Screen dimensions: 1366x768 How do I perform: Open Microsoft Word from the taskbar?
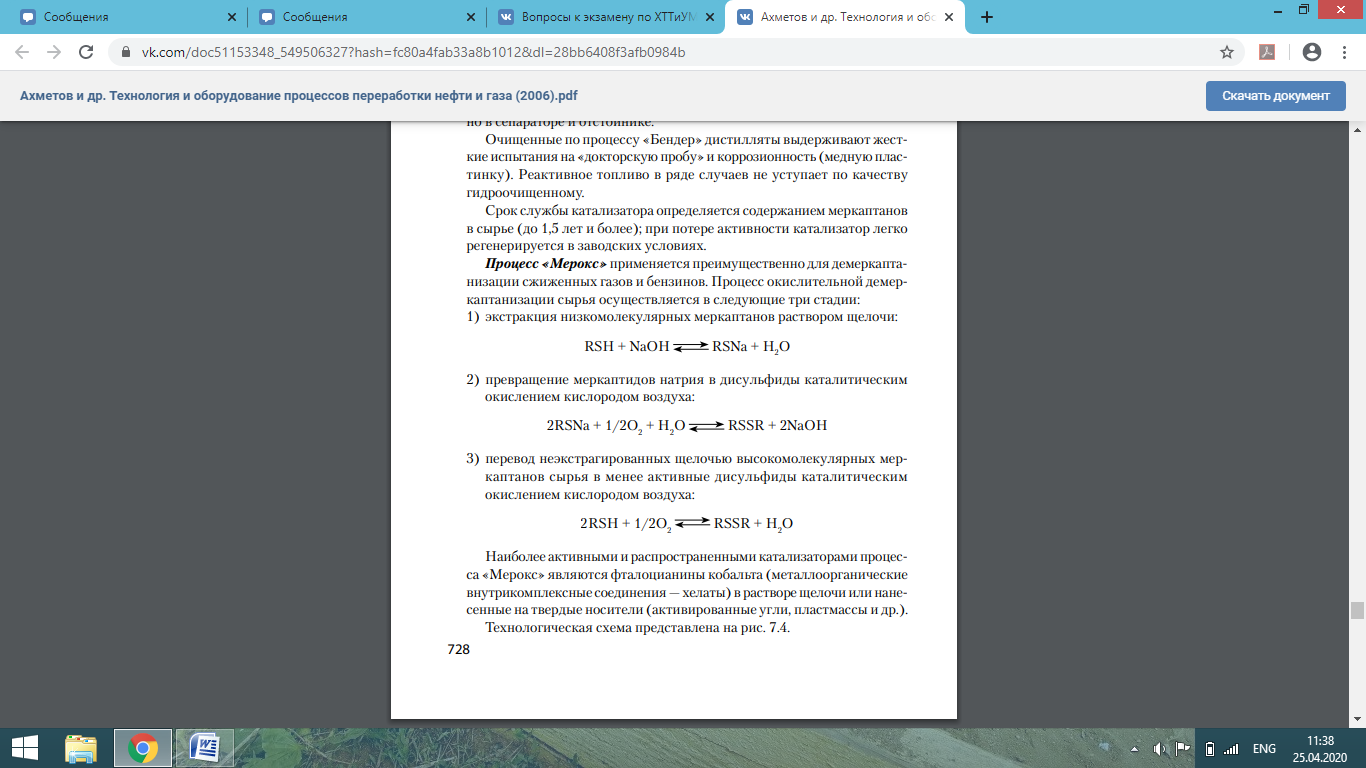[x=204, y=748]
